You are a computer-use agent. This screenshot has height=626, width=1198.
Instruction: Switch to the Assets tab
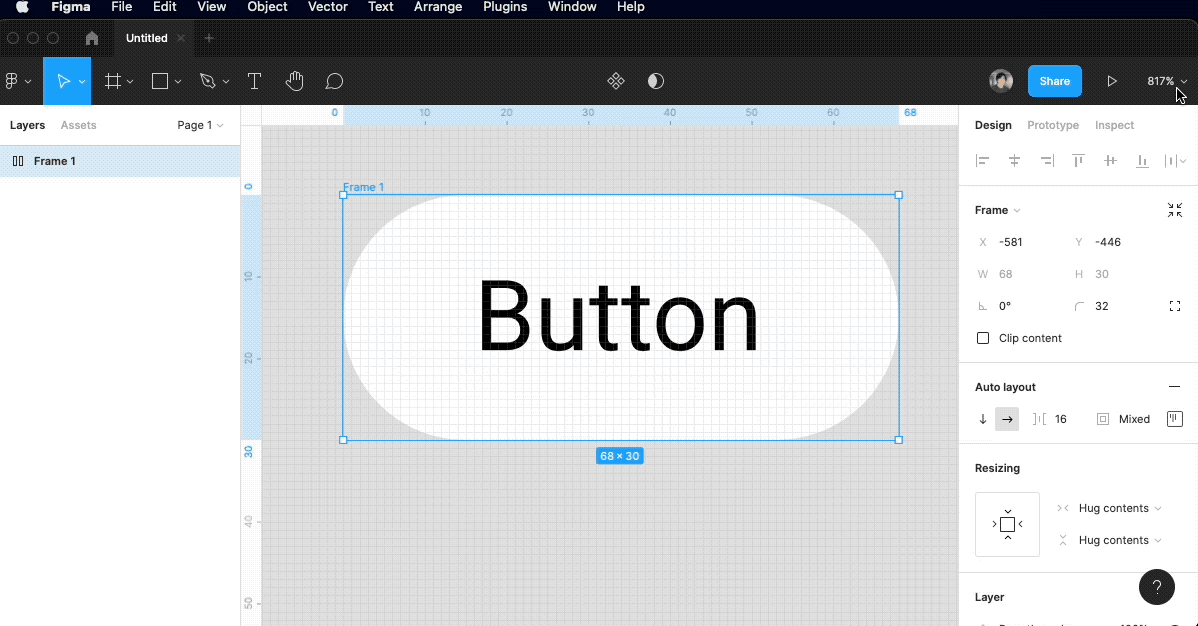click(x=79, y=125)
